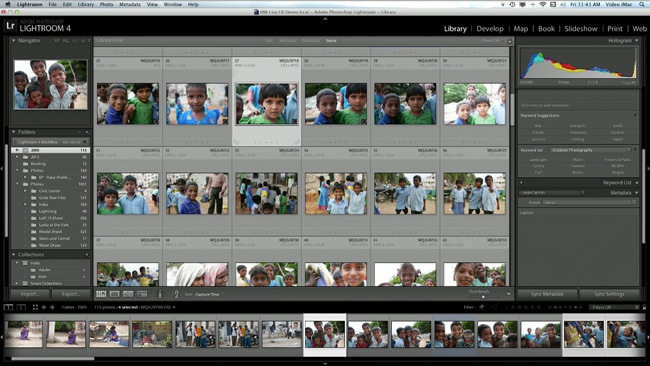The image size is (650, 366).
Task: Click the Sync Settings button
Action: pos(609,294)
